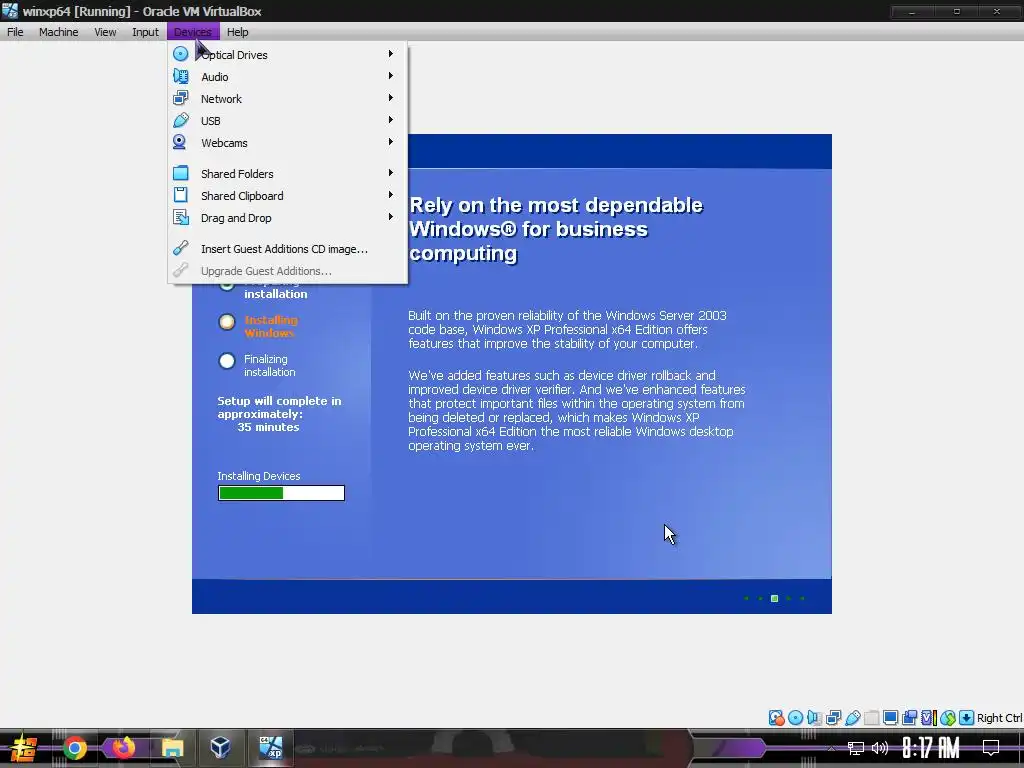Click the wrench icon beside Insert Guest Additions
Image resolution: width=1024 pixels, height=768 pixels.
coord(180,248)
